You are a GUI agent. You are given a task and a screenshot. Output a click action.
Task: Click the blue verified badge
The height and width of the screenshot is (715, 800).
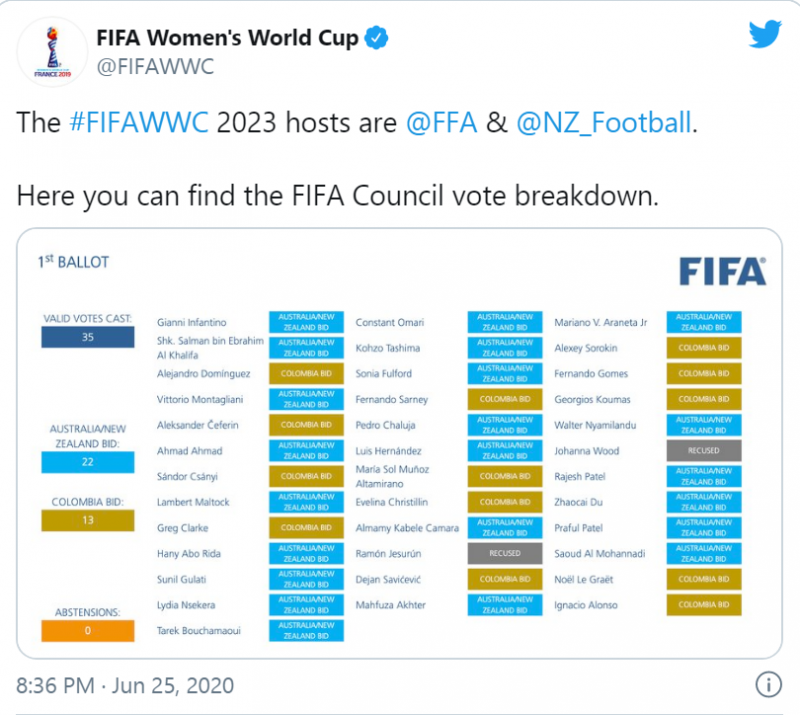point(376,39)
